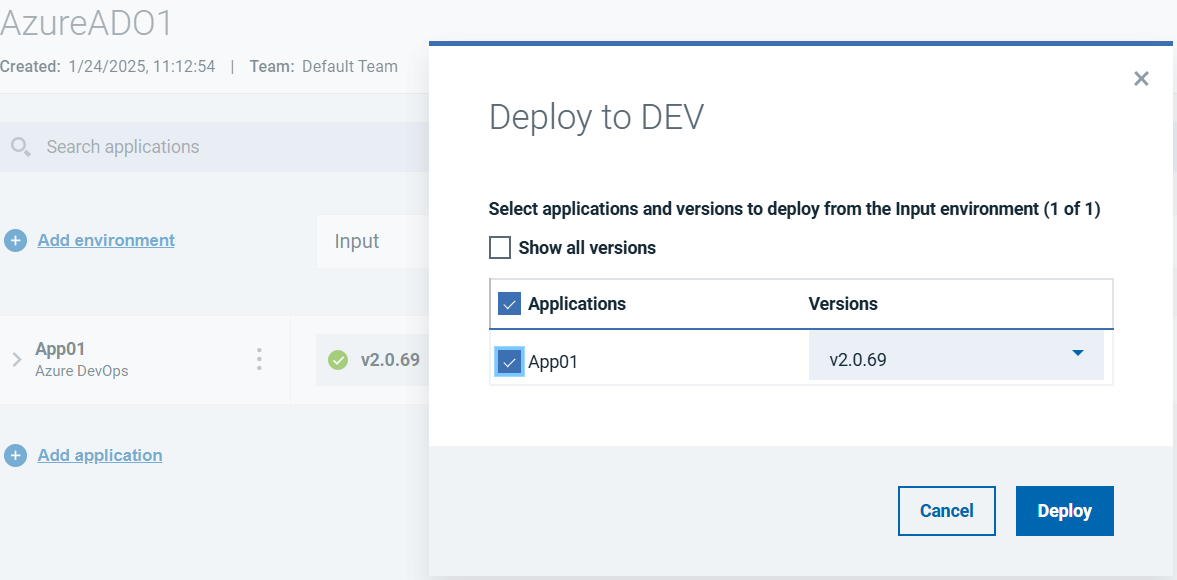
Task: Close the Deploy to DEV dialog
Action: pos(1141,79)
